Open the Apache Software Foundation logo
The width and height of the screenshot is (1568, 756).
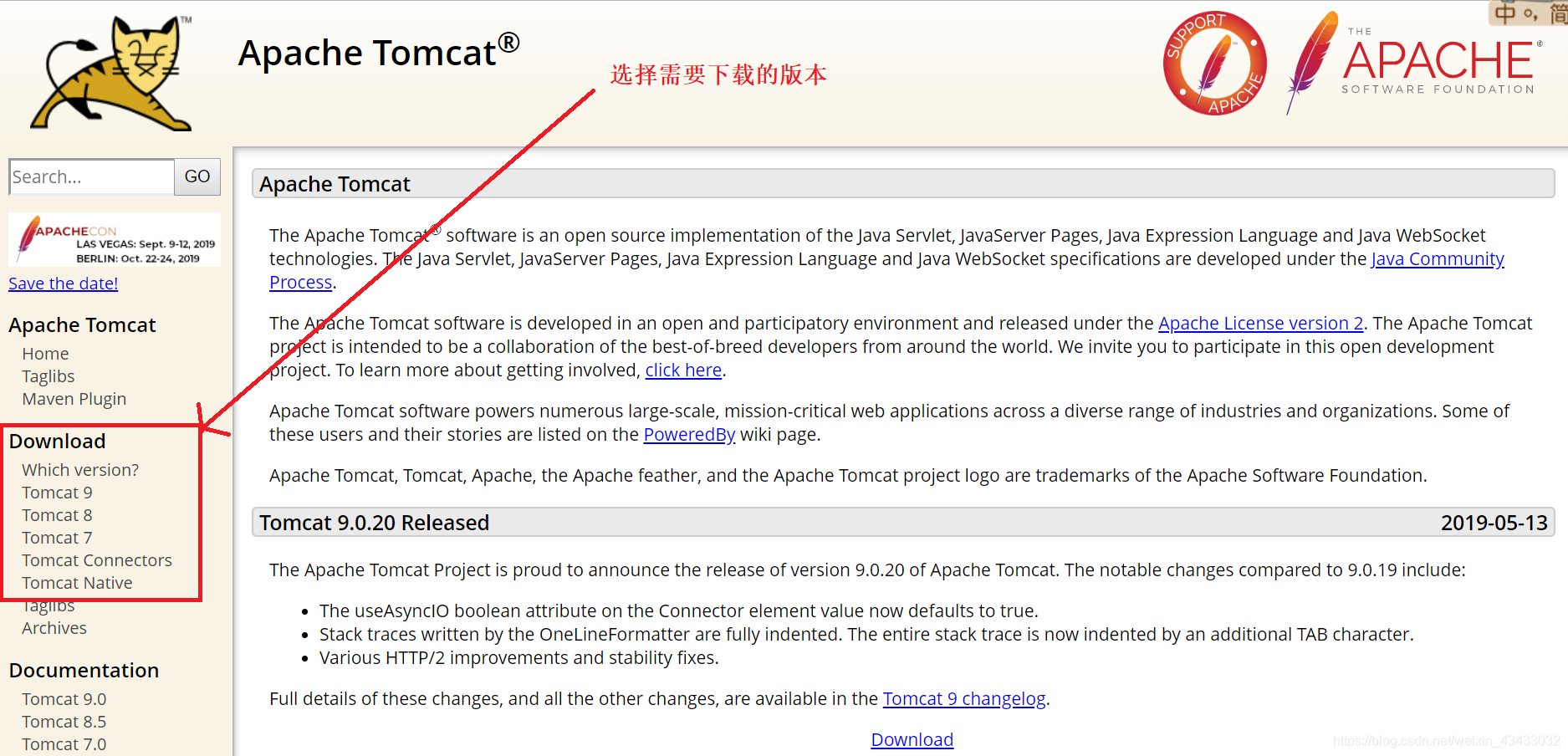1414,64
